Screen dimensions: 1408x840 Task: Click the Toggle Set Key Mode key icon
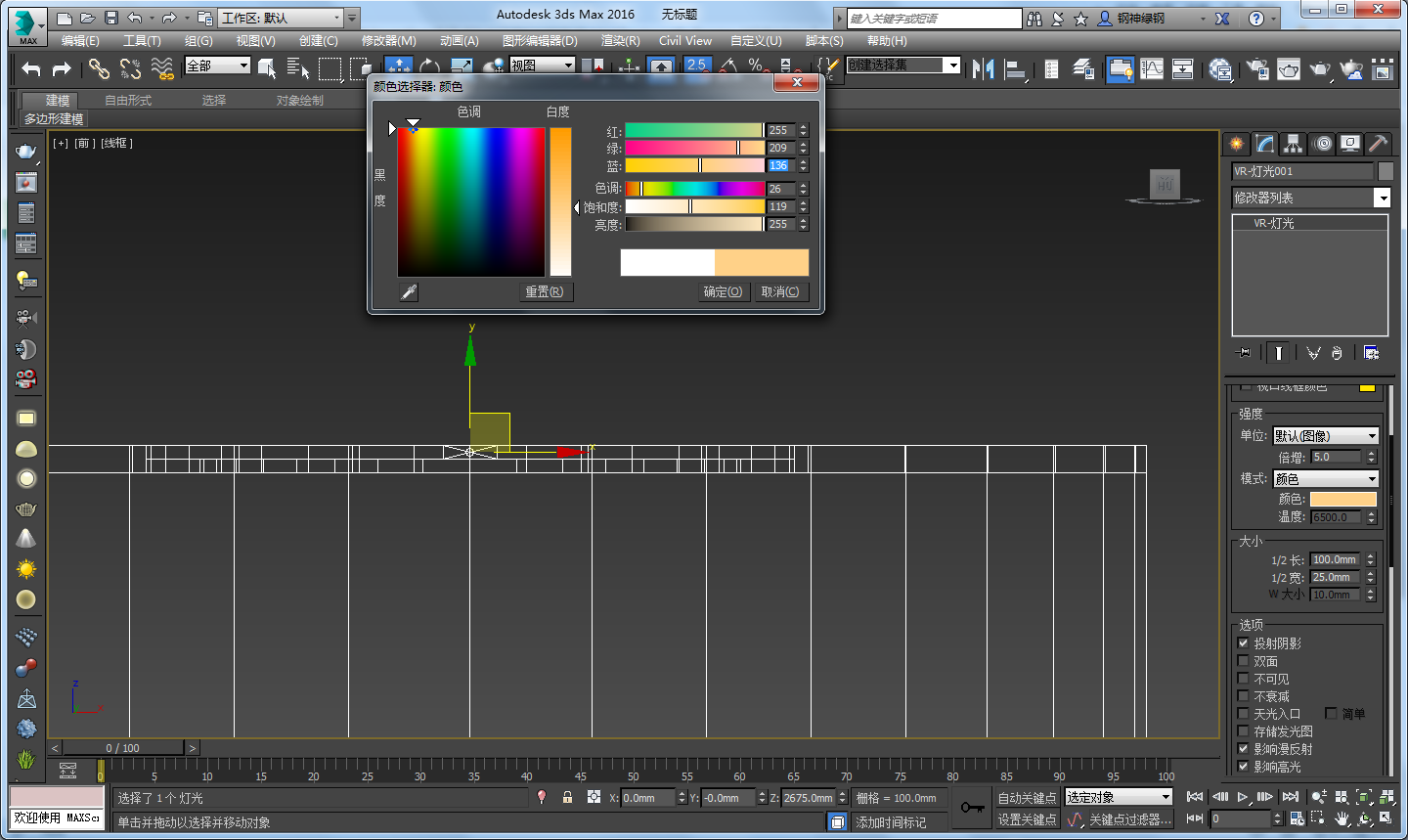pos(972,807)
